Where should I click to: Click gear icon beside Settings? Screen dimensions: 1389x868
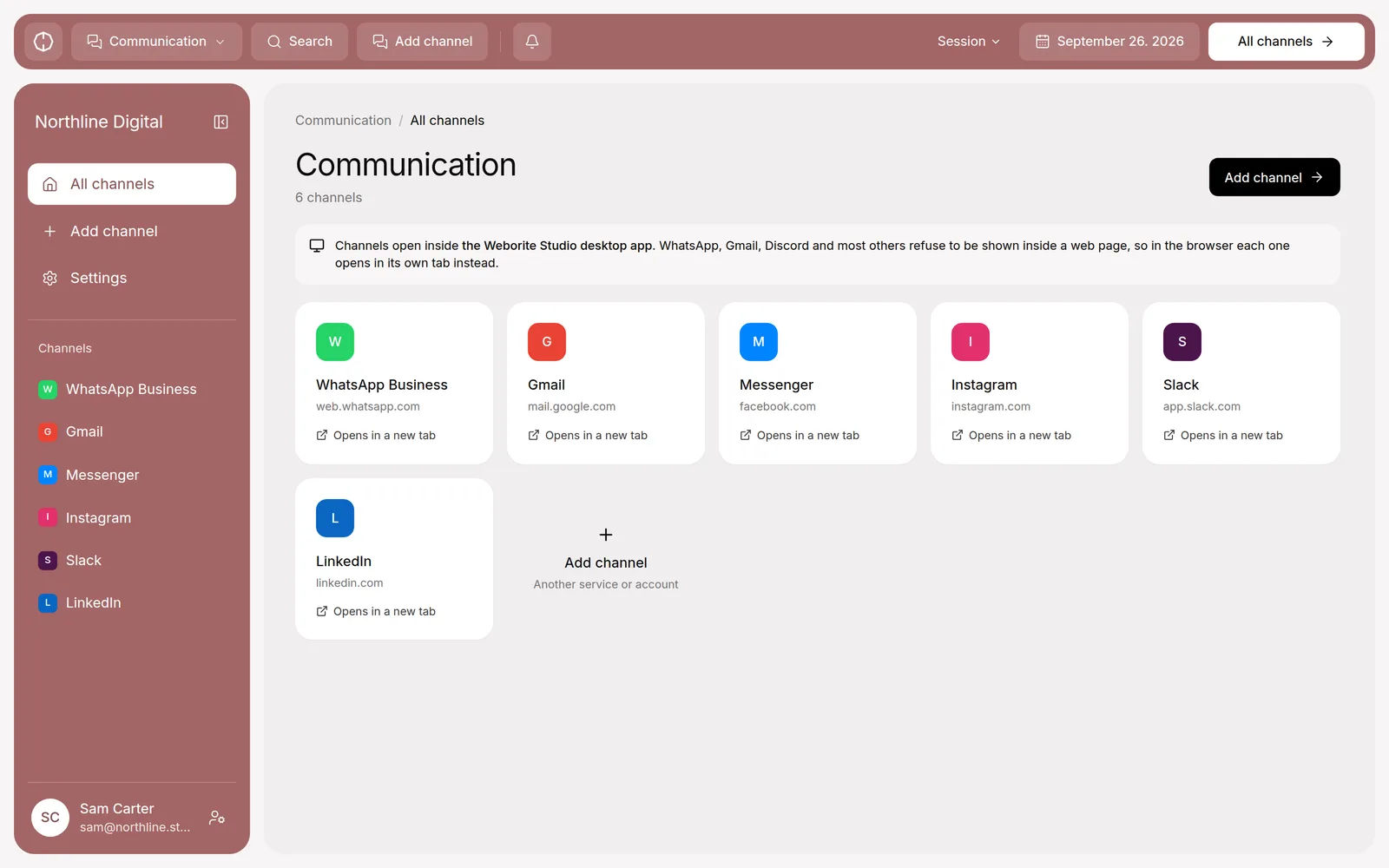(50, 279)
